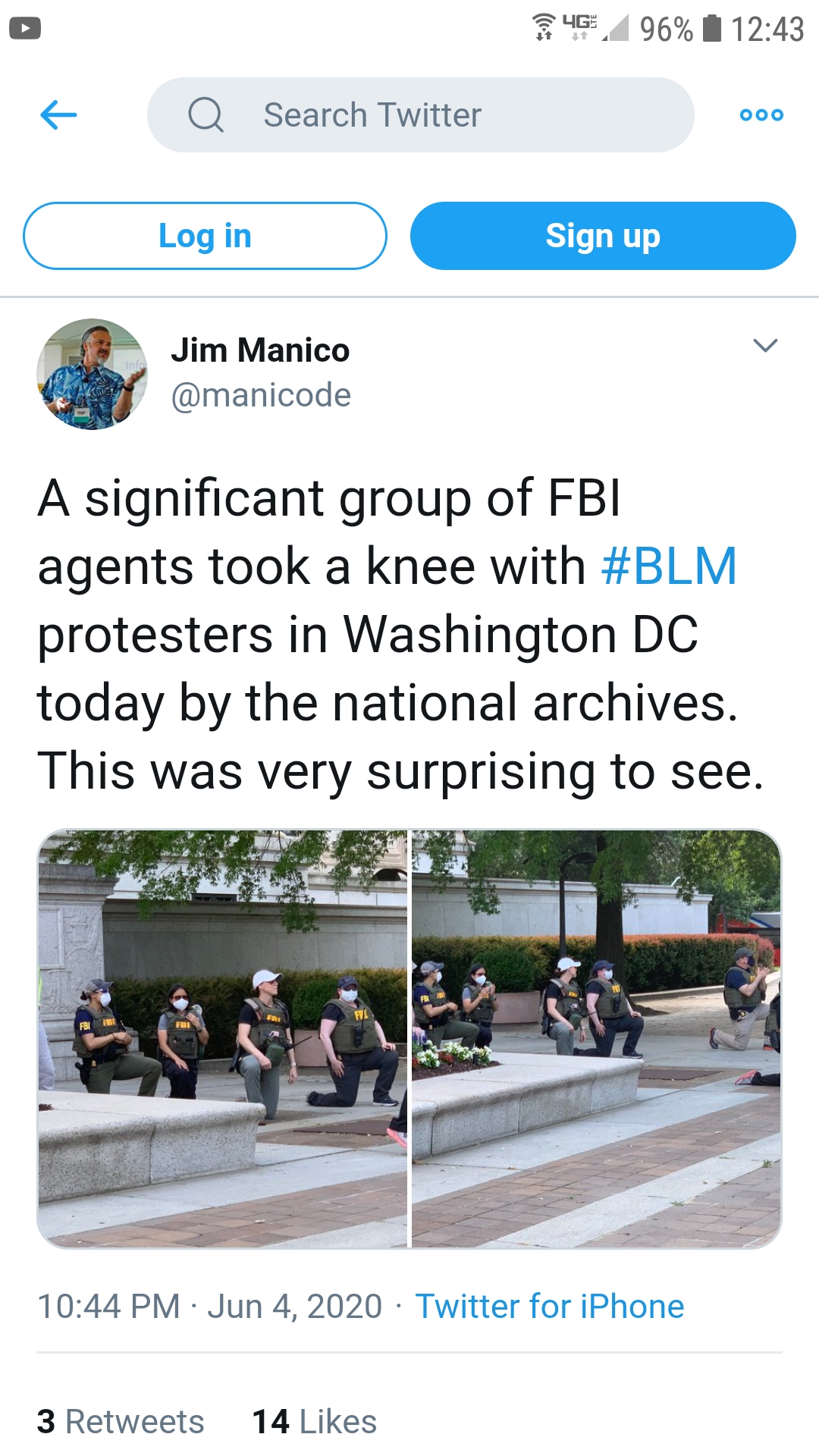
Task: Click the Jim Manico display name
Action: pos(260,350)
